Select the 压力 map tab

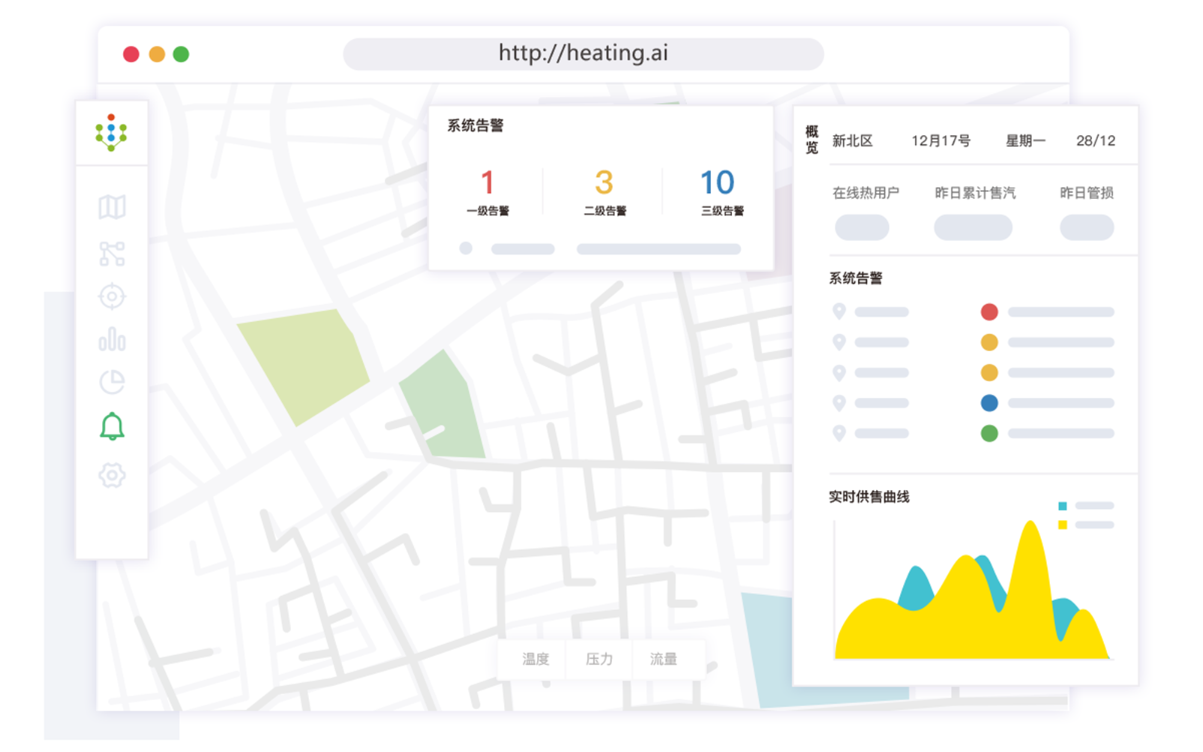[599, 659]
